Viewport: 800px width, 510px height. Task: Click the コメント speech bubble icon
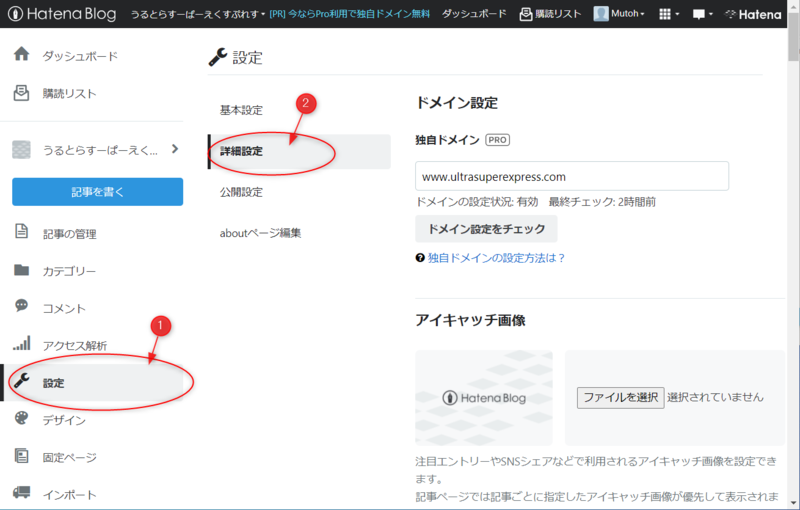tap(21, 305)
